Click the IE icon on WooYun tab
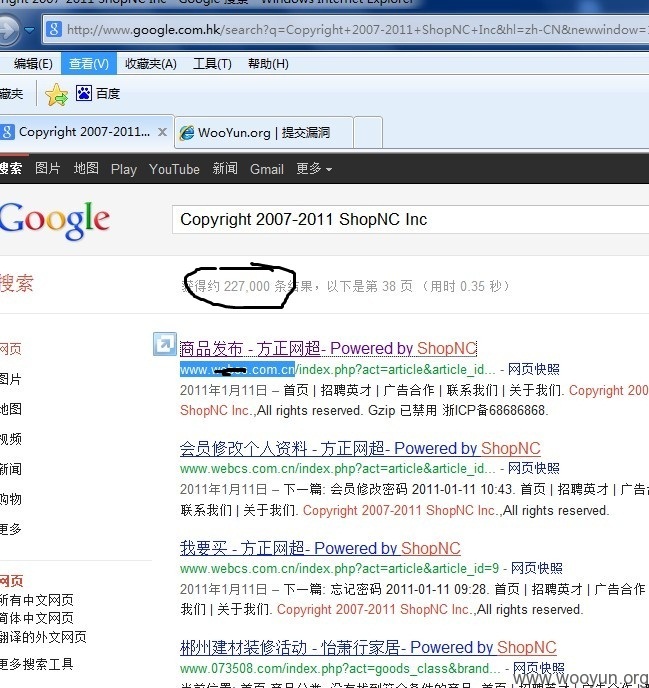 [x=186, y=133]
